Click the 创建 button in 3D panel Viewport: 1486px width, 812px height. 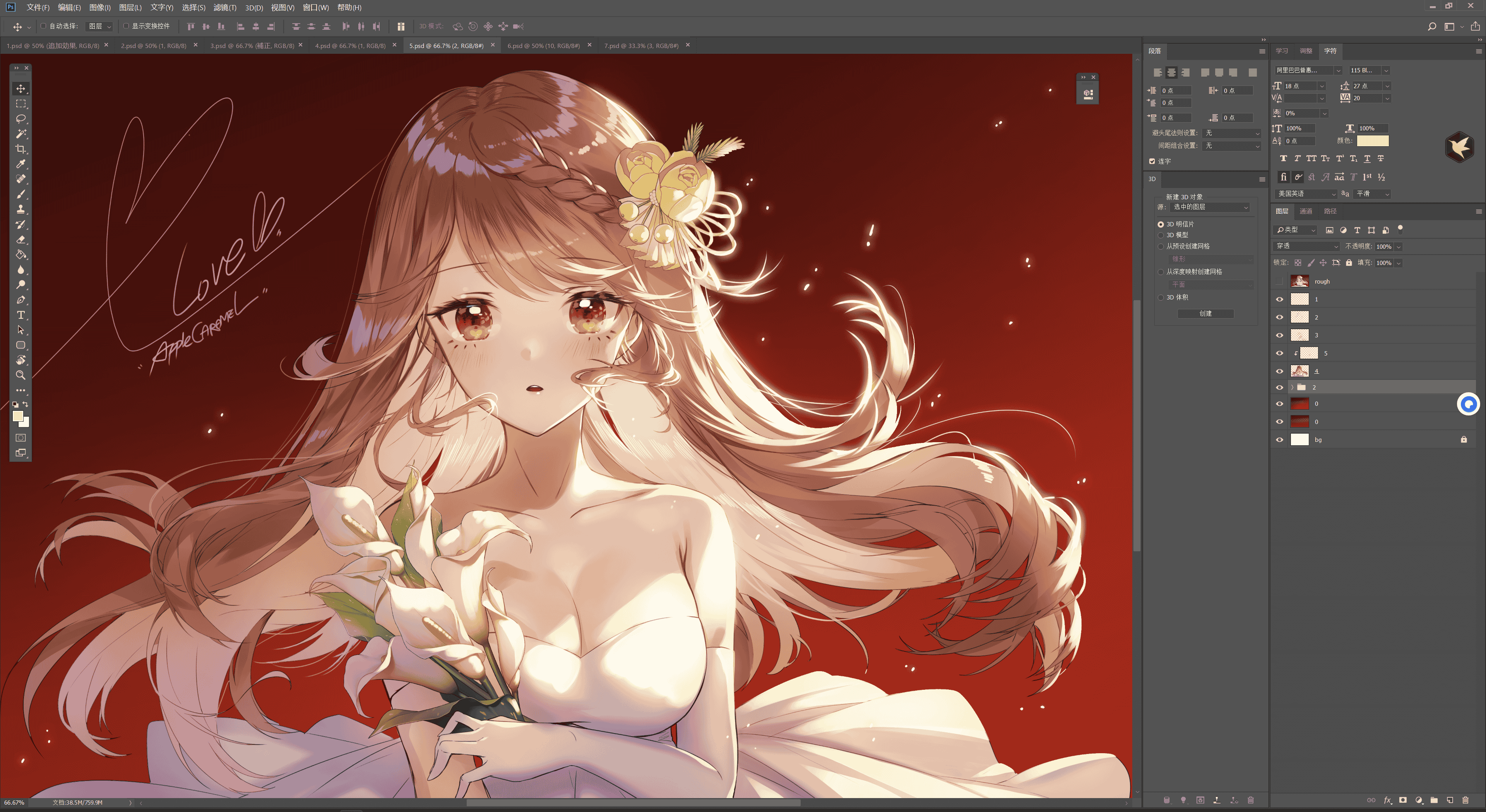click(1206, 314)
